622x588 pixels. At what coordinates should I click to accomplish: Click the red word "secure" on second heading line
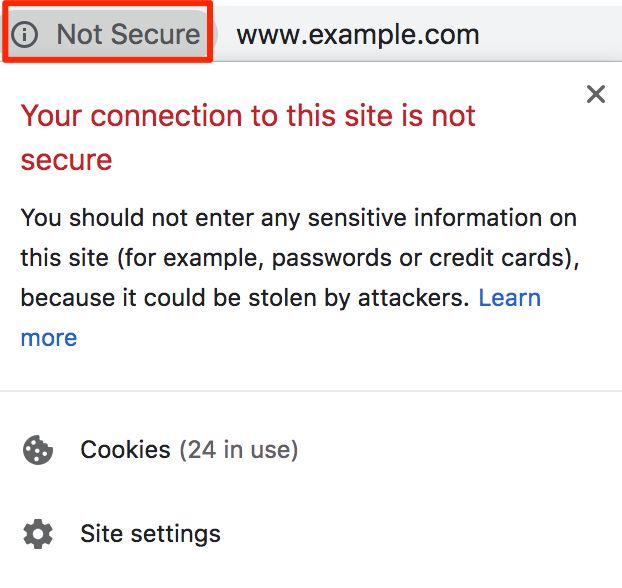[66, 160]
